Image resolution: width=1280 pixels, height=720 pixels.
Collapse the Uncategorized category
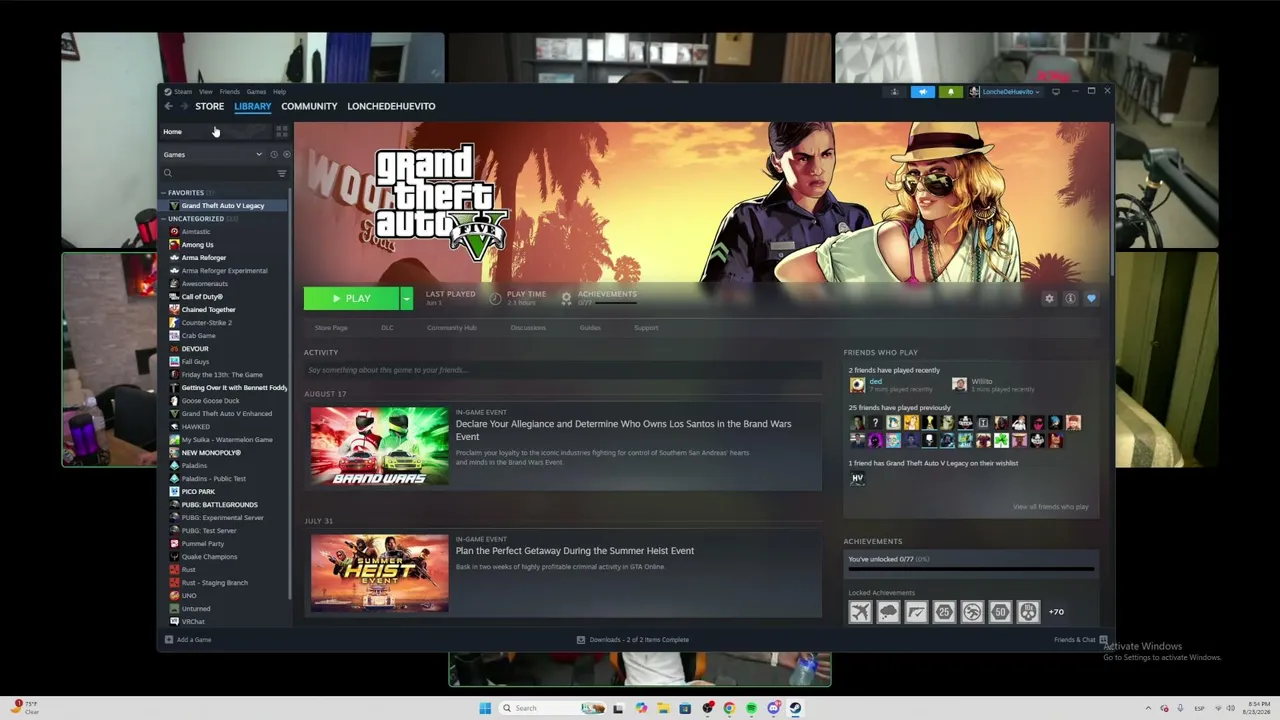163,219
